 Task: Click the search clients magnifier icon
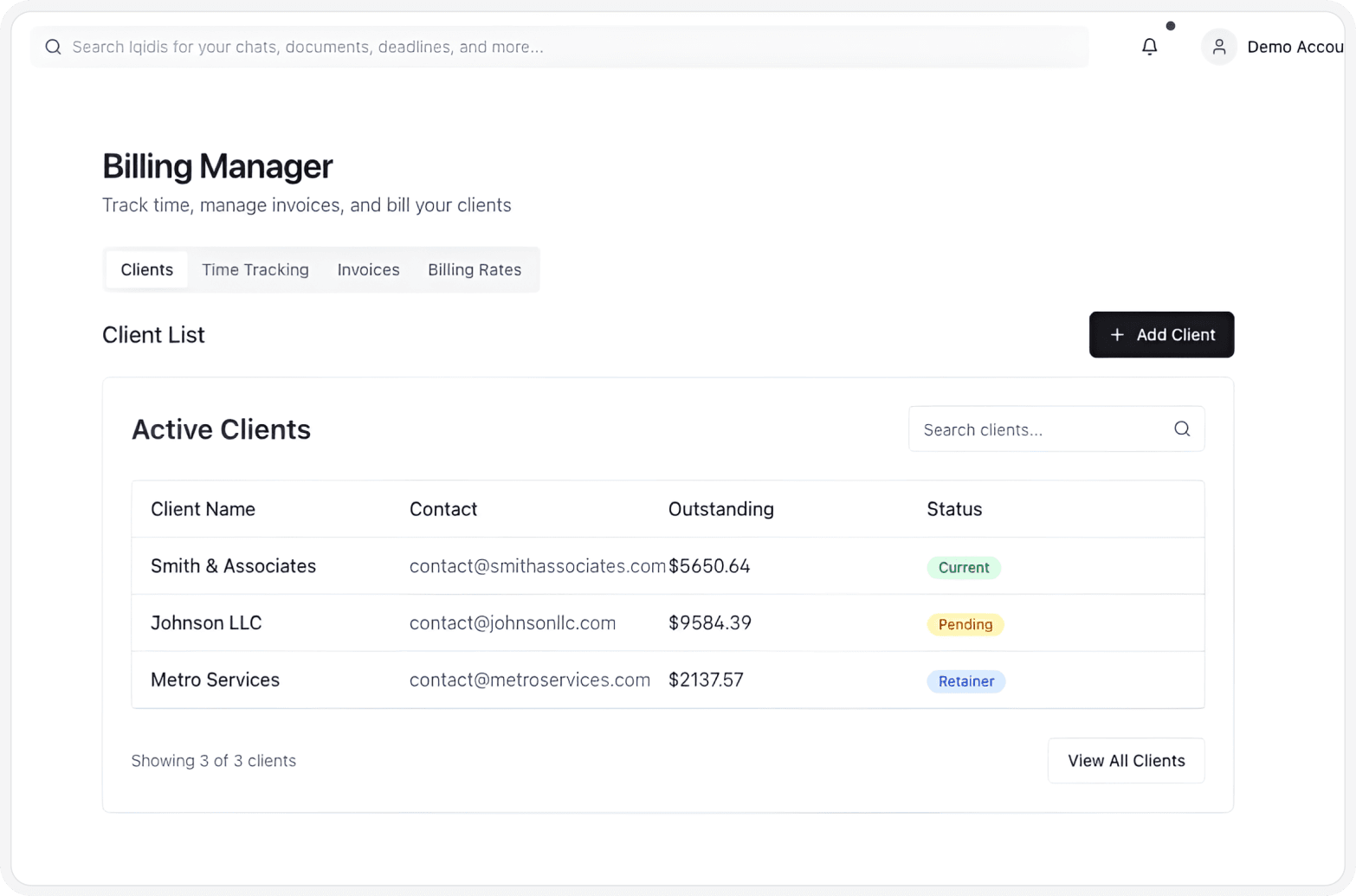click(x=1181, y=429)
